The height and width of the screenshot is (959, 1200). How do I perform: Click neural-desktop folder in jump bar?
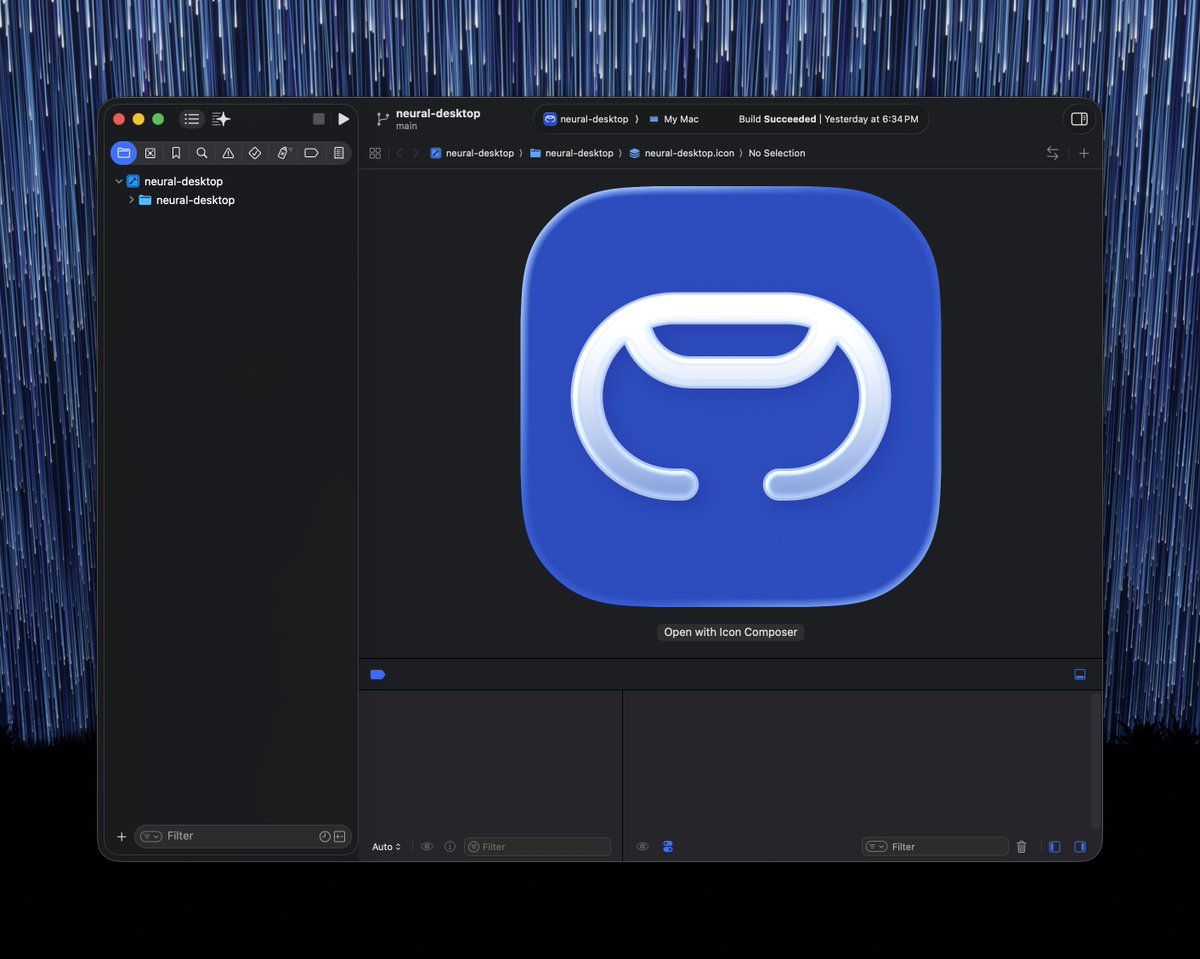coord(571,153)
